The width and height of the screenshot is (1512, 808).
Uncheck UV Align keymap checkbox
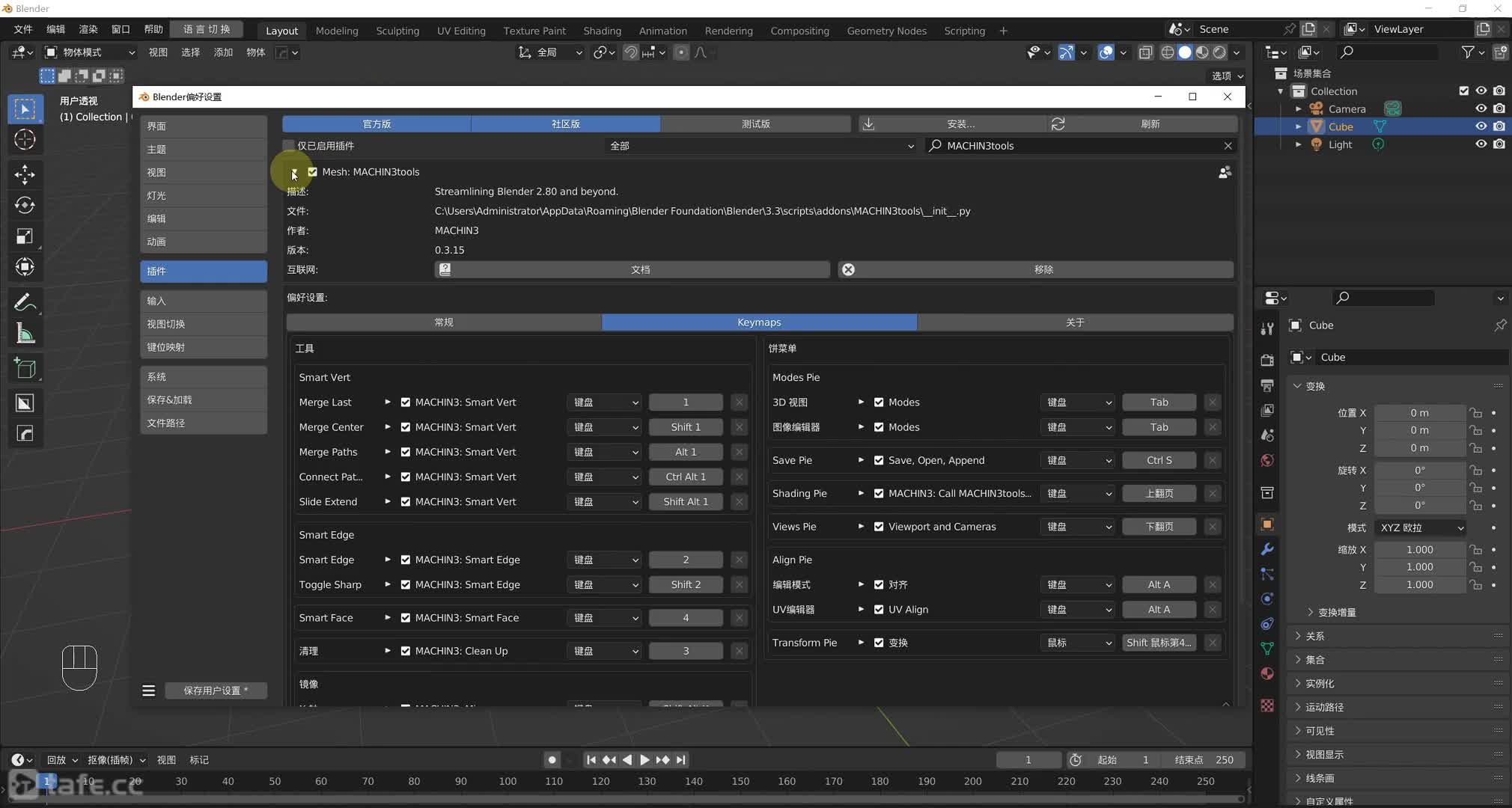click(x=879, y=610)
